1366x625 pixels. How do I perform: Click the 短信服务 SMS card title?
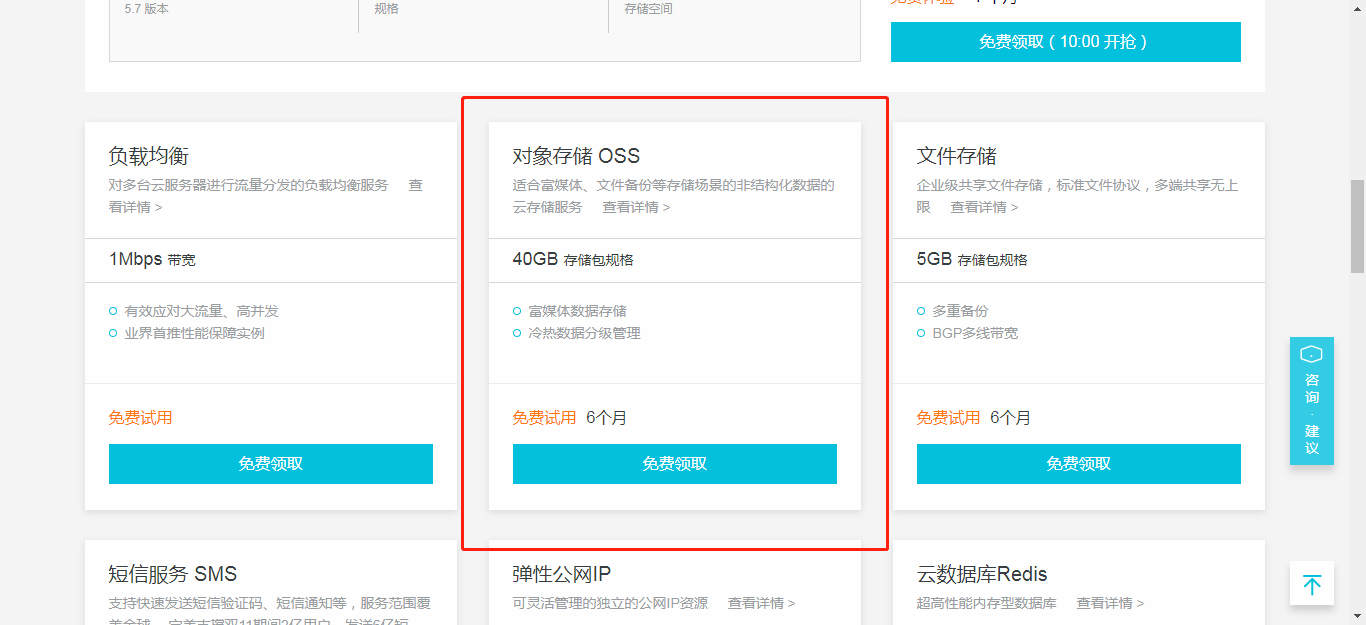click(173, 574)
